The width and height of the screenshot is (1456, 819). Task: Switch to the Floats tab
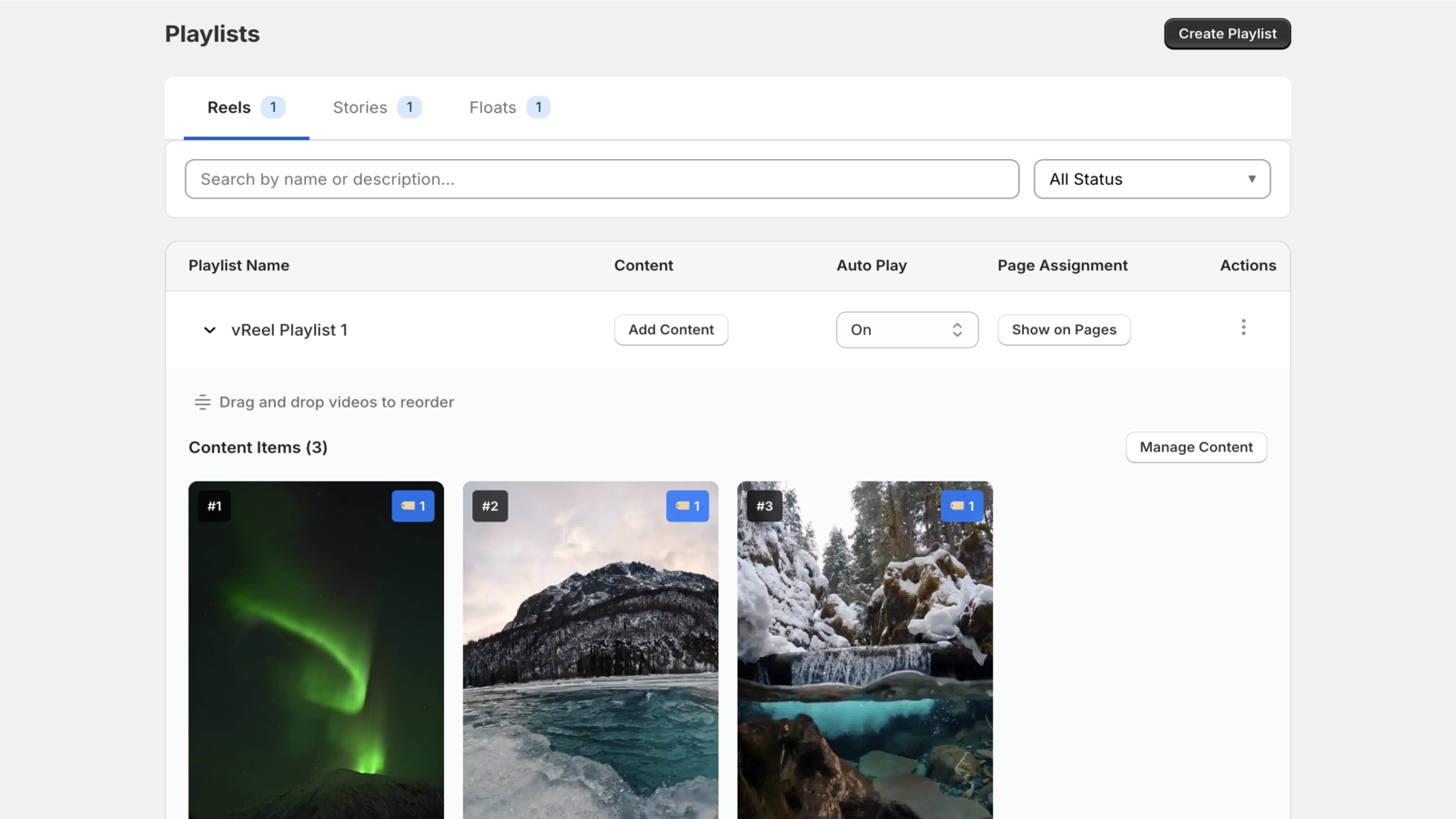[492, 106]
